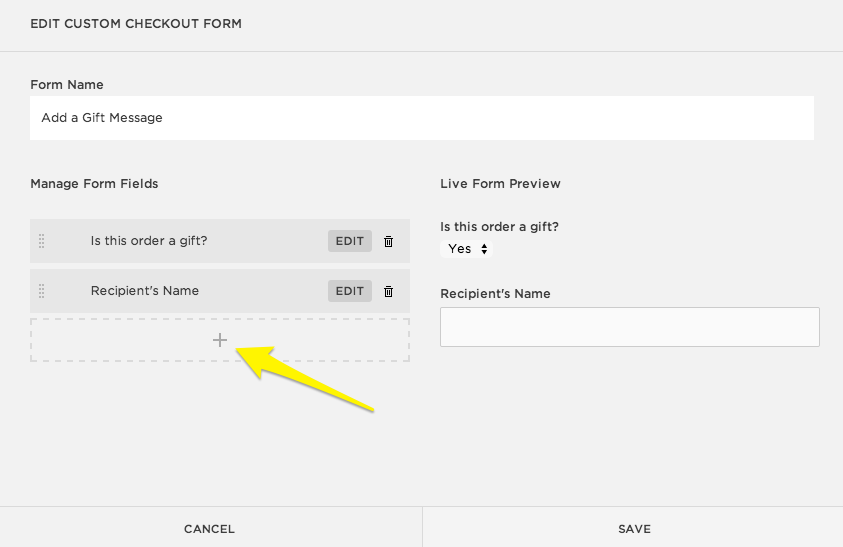Open the Yes dropdown in live preview
The width and height of the screenshot is (843, 547).
467,249
